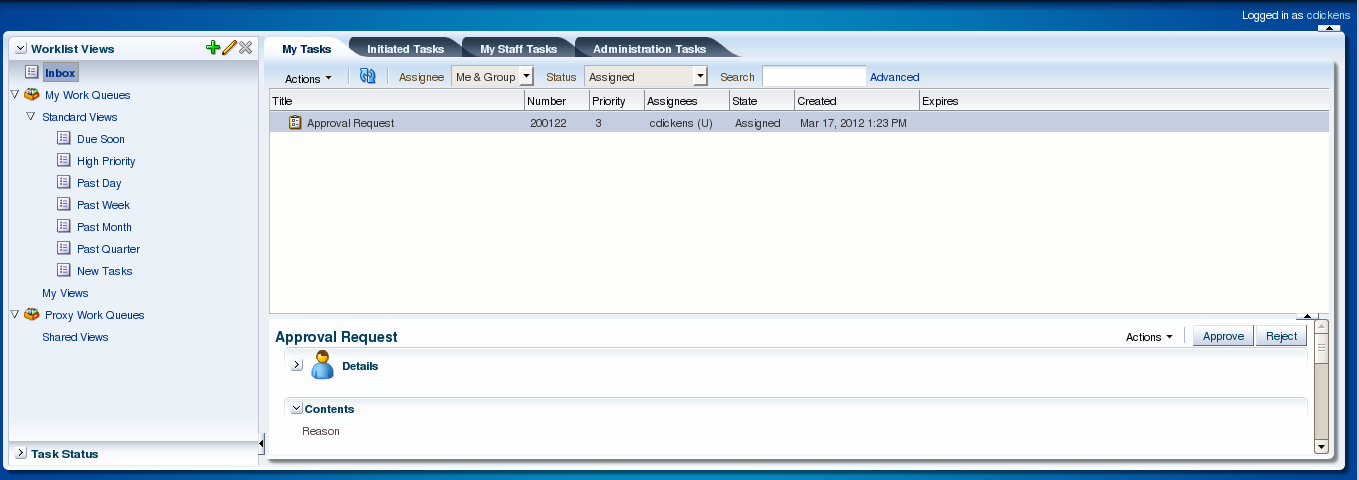Image resolution: width=1359 pixels, height=480 pixels.
Task: Collapse the Worklist Views panel
Action: 20,48
